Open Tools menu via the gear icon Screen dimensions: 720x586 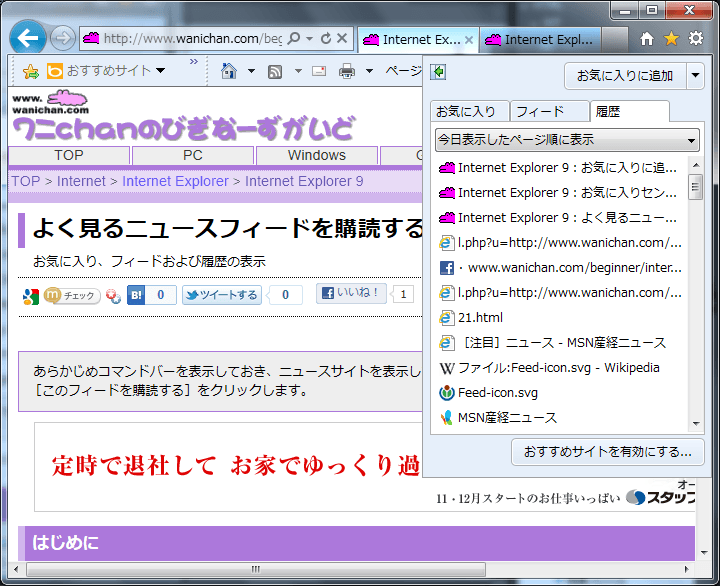pos(696,38)
